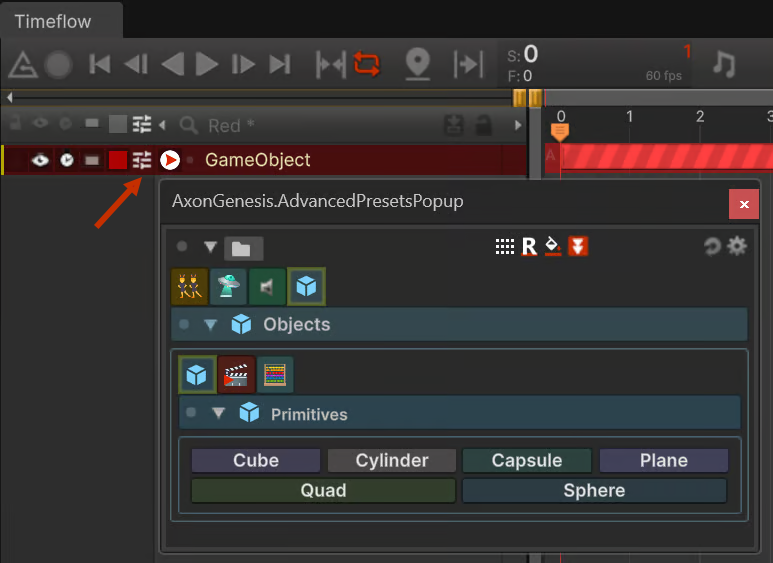Viewport: 773px width, 563px height.
Task: Jump to the last frame
Action: 280,64
